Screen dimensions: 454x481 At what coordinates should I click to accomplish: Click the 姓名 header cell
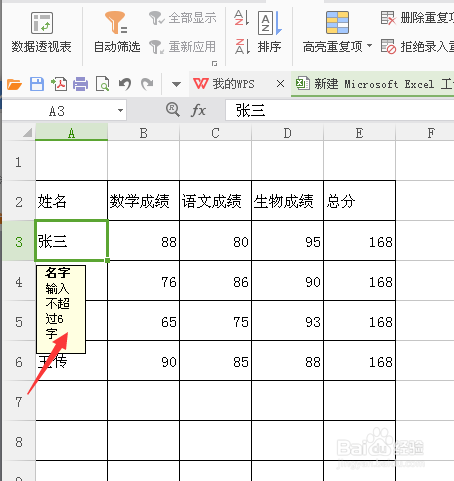point(71,201)
